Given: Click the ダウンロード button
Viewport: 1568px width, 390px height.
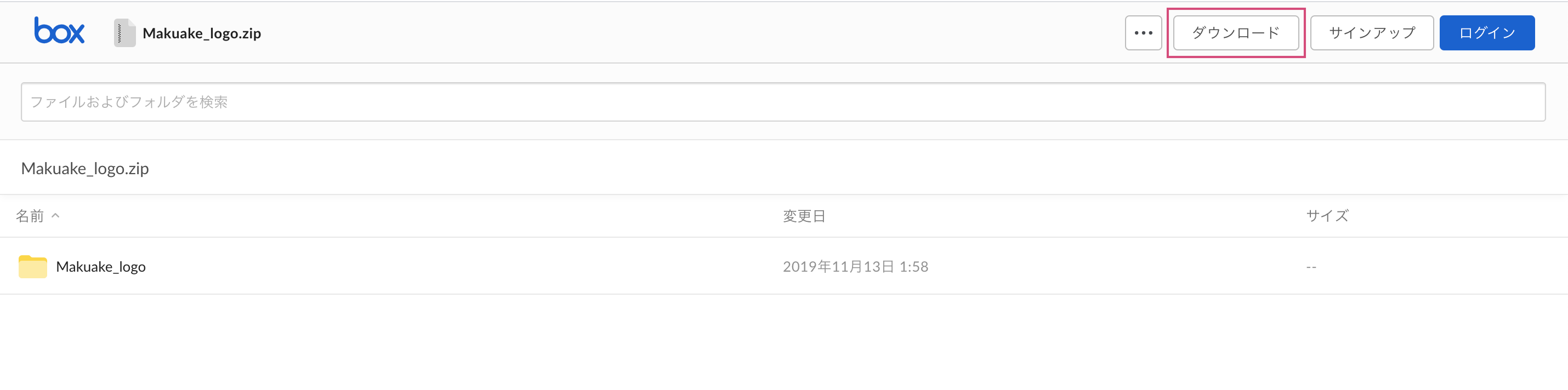Looking at the screenshot, I should (1236, 33).
